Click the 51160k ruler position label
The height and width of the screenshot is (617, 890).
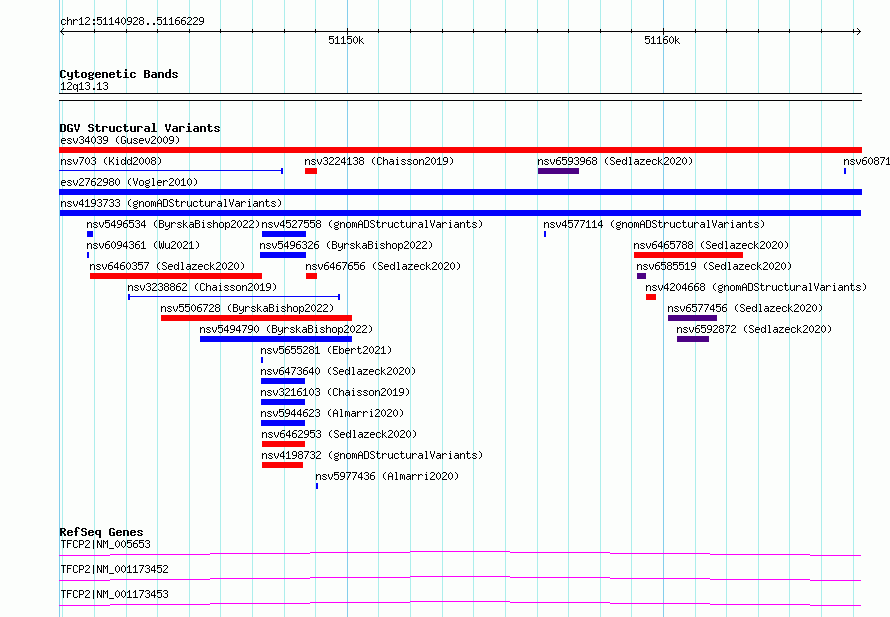click(662, 40)
